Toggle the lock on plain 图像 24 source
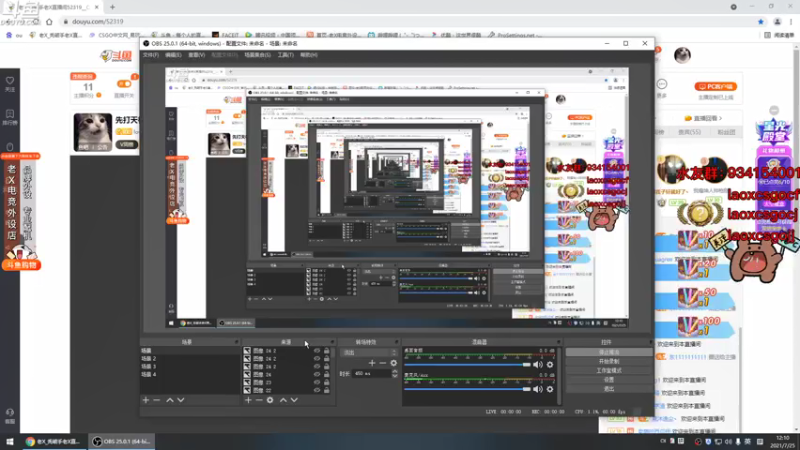Viewport: 800px width, 450px height. [x=327, y=374]
